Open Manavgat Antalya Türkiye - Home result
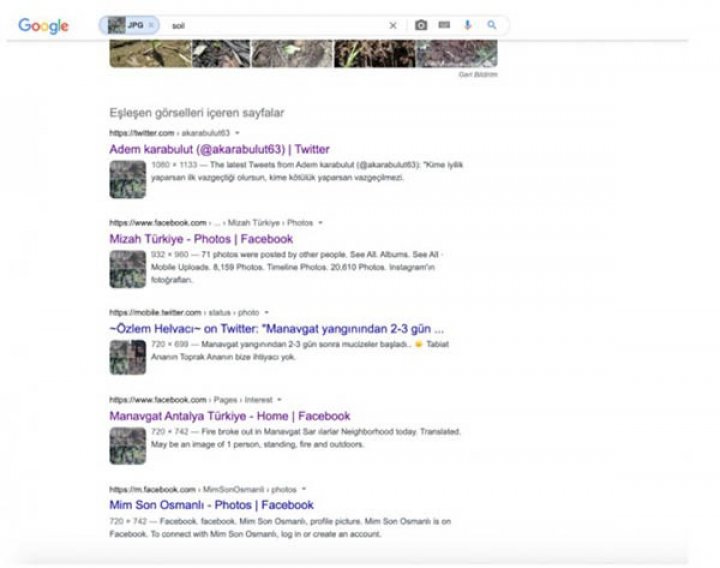 pyautogui.click(x=230, y=416)
